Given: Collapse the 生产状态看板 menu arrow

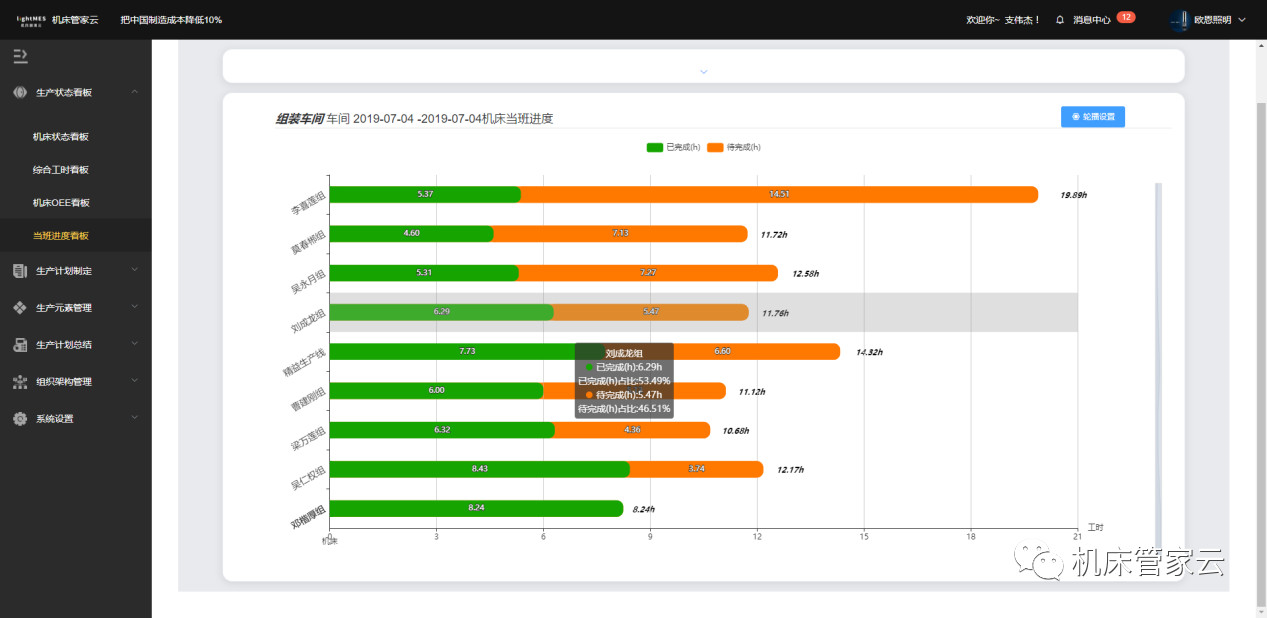Looking at the screenshot, I should [x=134, y=92].
